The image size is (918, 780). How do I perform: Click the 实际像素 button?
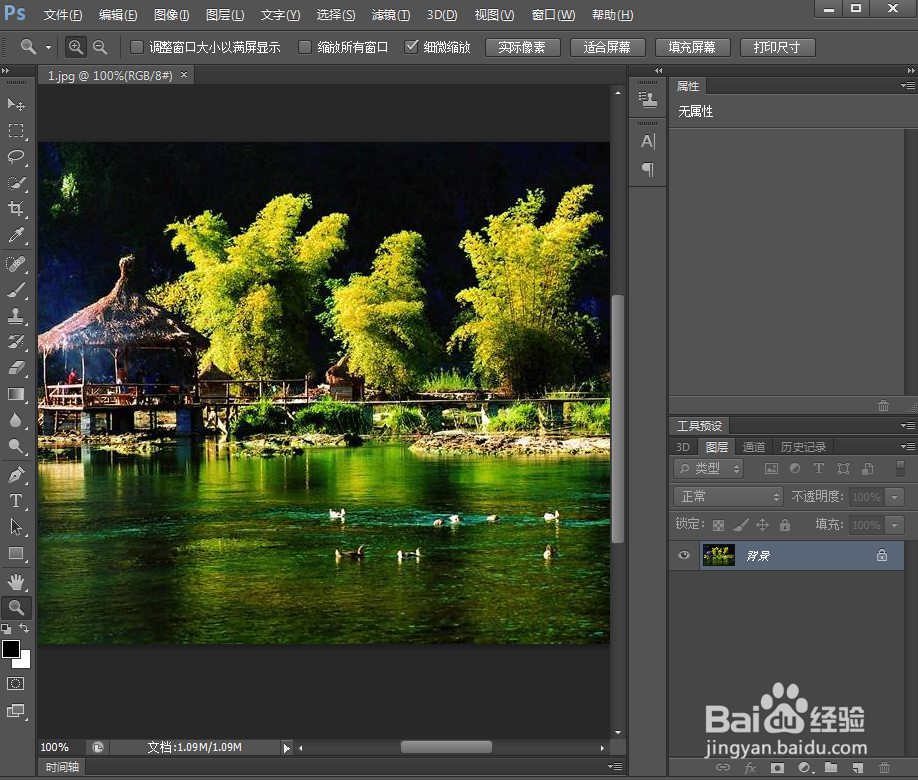(522, 47)
